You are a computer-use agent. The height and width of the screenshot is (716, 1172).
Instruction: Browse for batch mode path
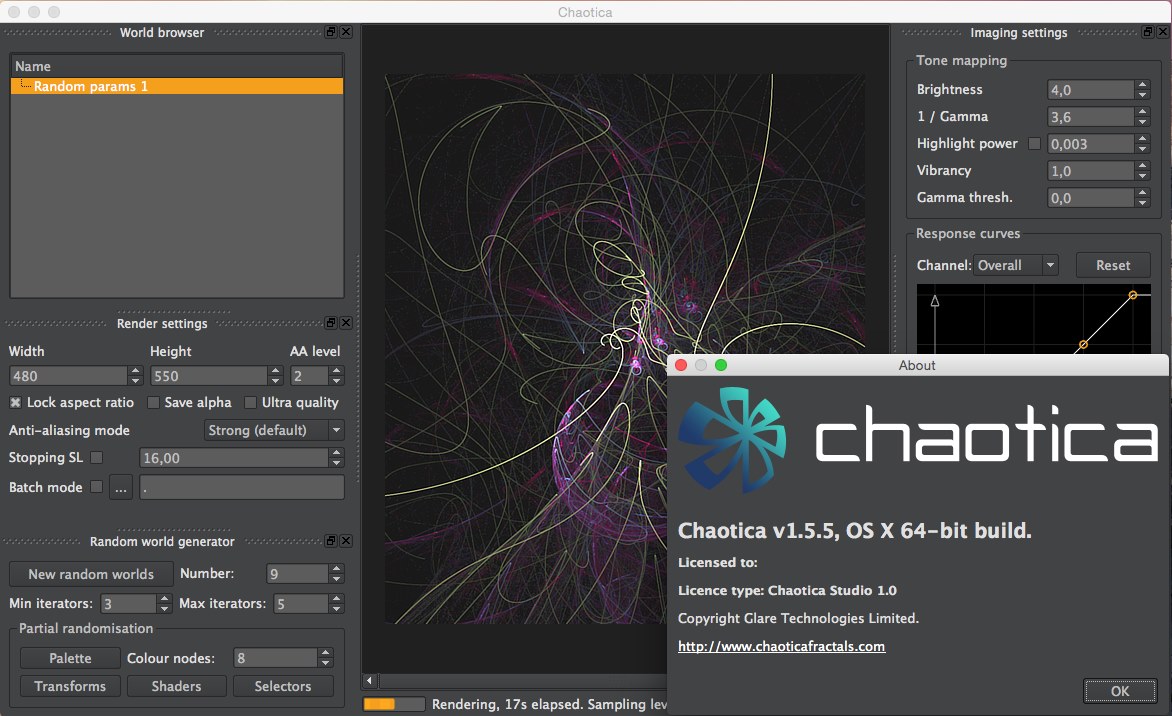120,487
